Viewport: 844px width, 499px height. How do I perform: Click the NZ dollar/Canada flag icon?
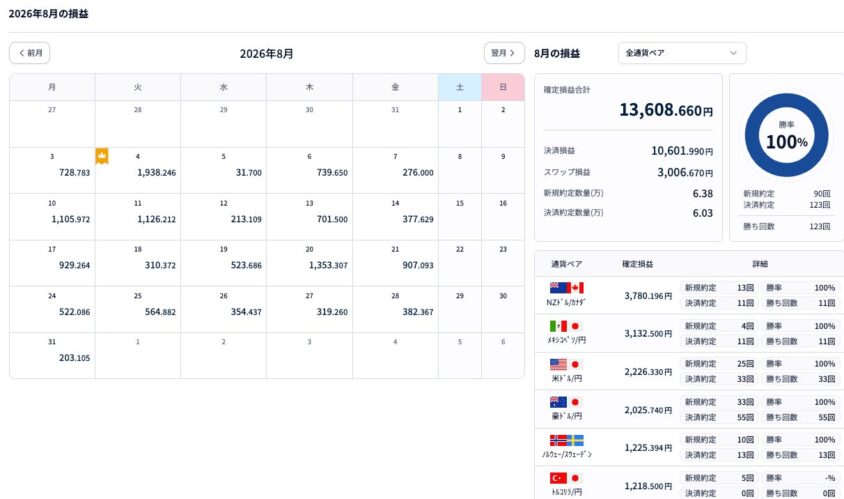click(567, 288)
